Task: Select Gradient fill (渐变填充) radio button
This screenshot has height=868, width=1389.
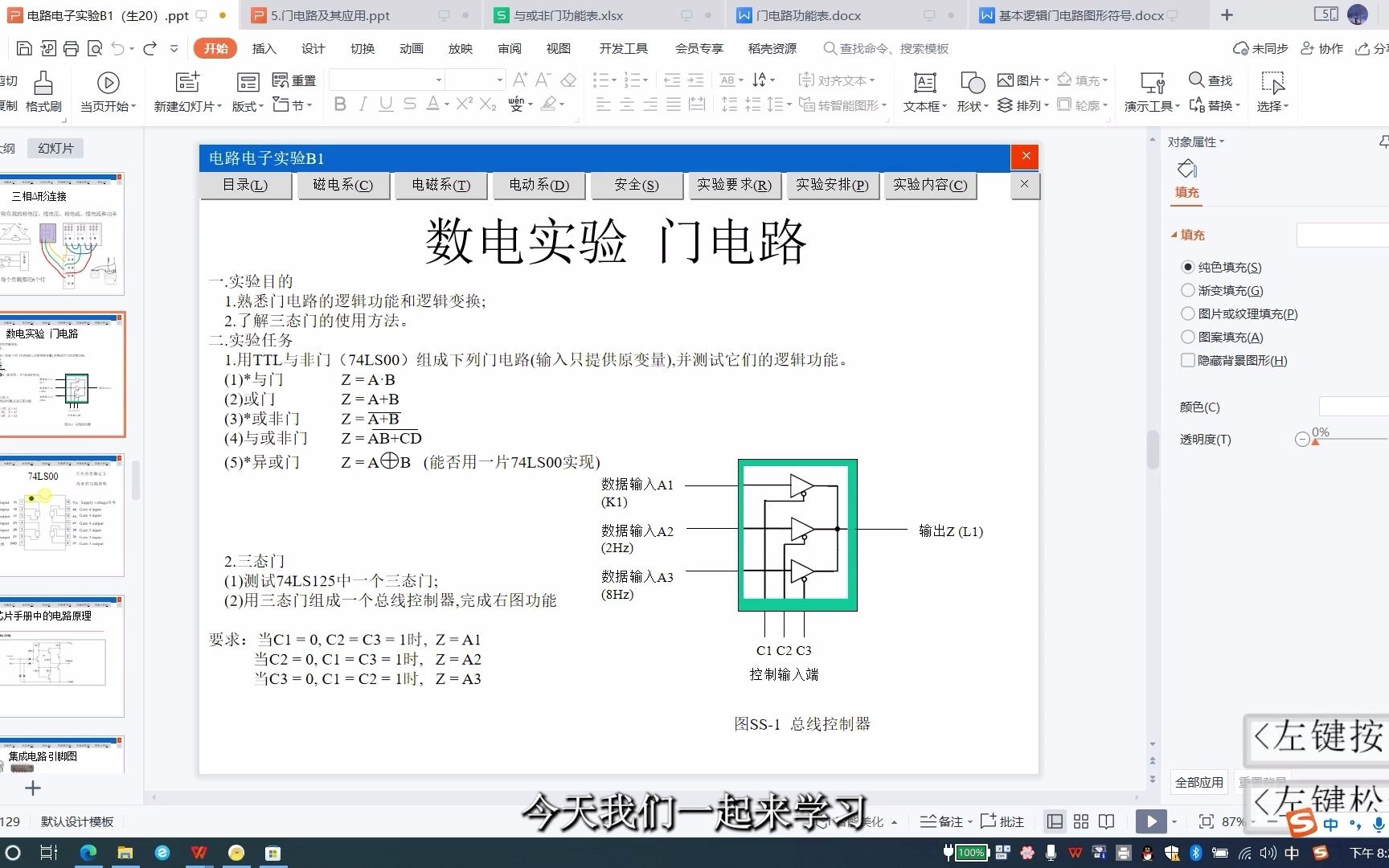Action: click(1188, 290)
